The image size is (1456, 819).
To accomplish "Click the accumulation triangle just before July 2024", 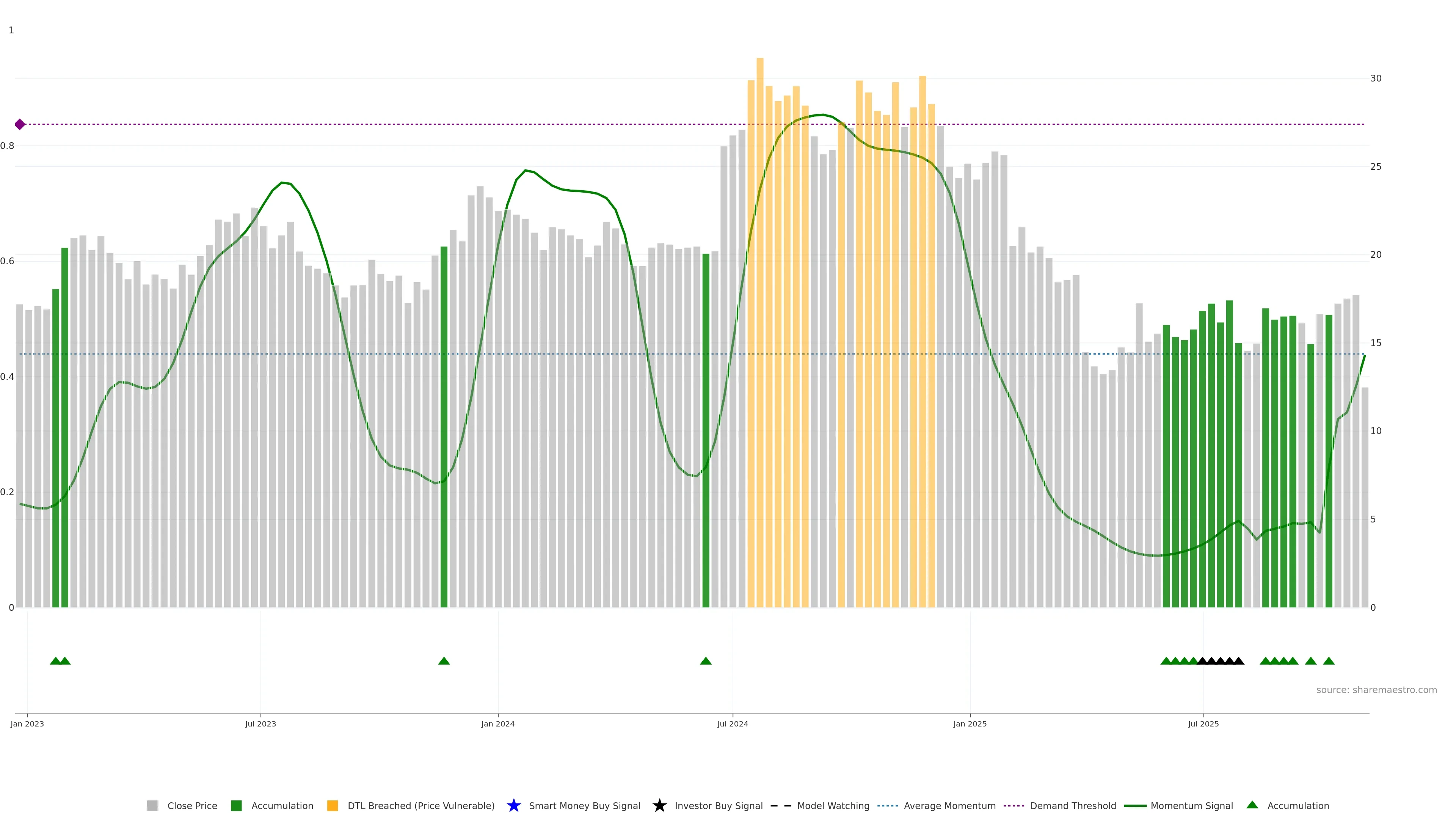I will [x=705, y=661].
